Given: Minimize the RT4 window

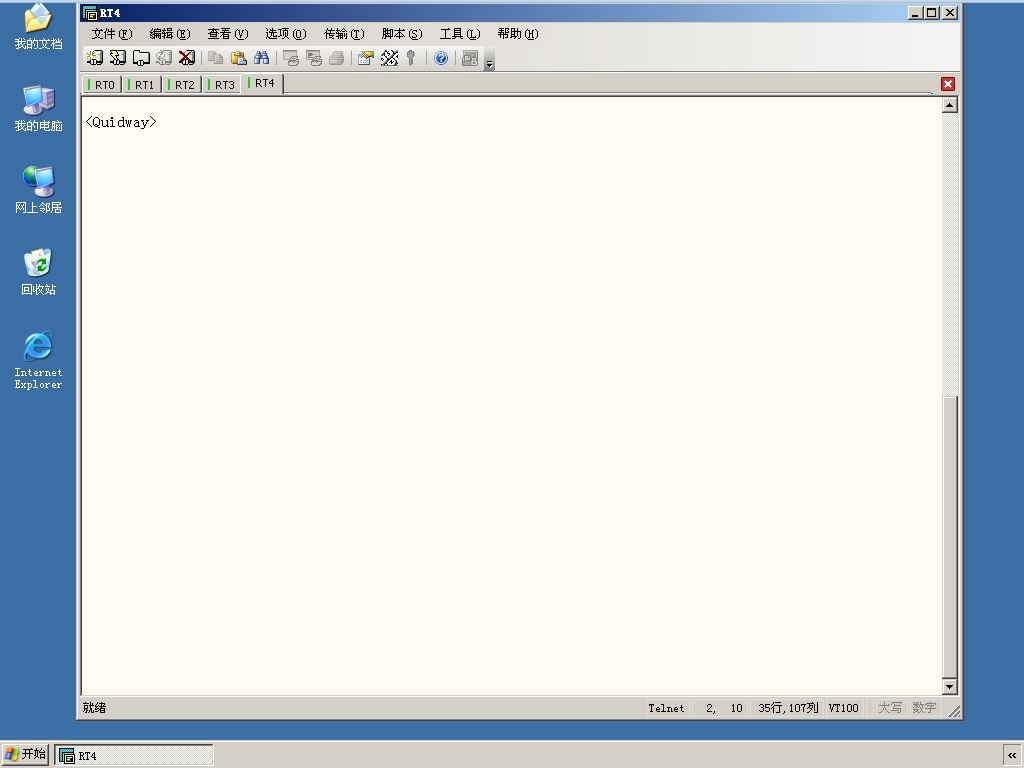Looking at the screenshot, I should [915, 13].
